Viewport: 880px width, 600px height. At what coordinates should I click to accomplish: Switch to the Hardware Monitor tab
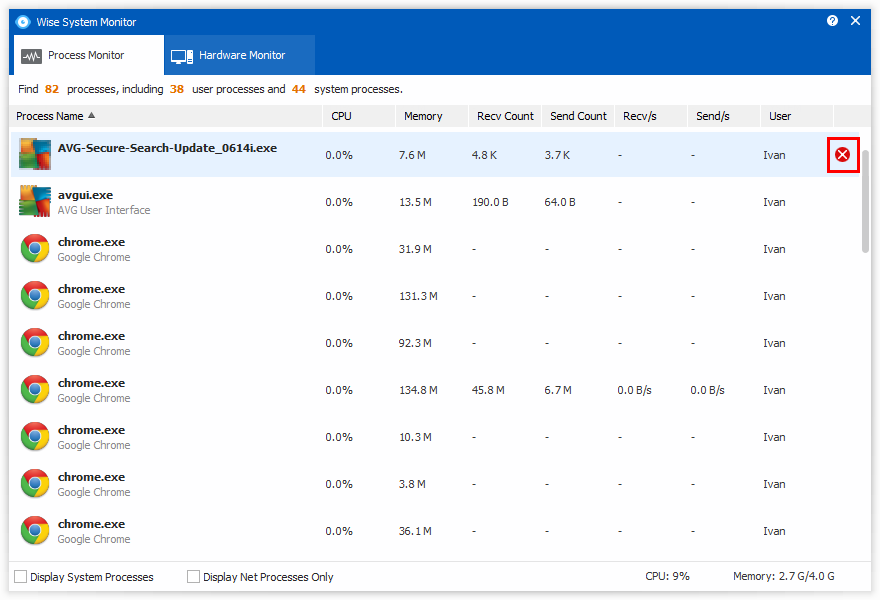240,55
